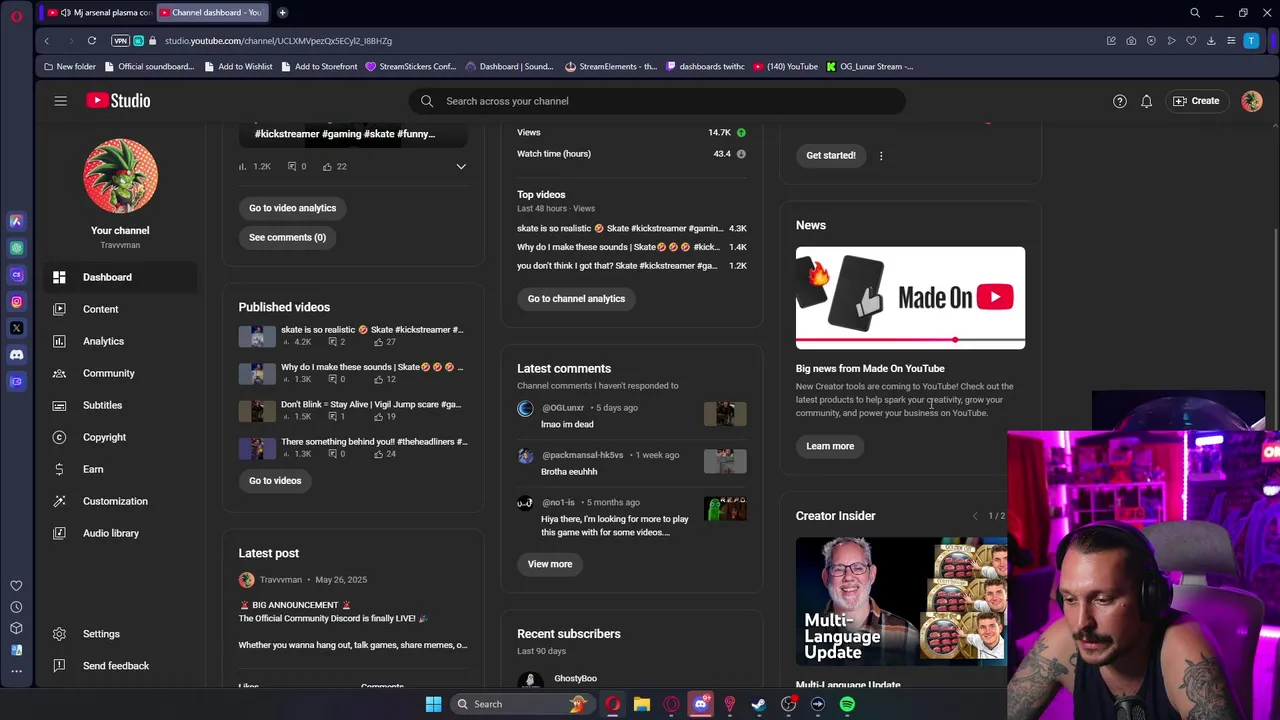This screenshot has width=1280, height=720.
Task: Click the Made On YouTube news image
Action: pos(910,298)
